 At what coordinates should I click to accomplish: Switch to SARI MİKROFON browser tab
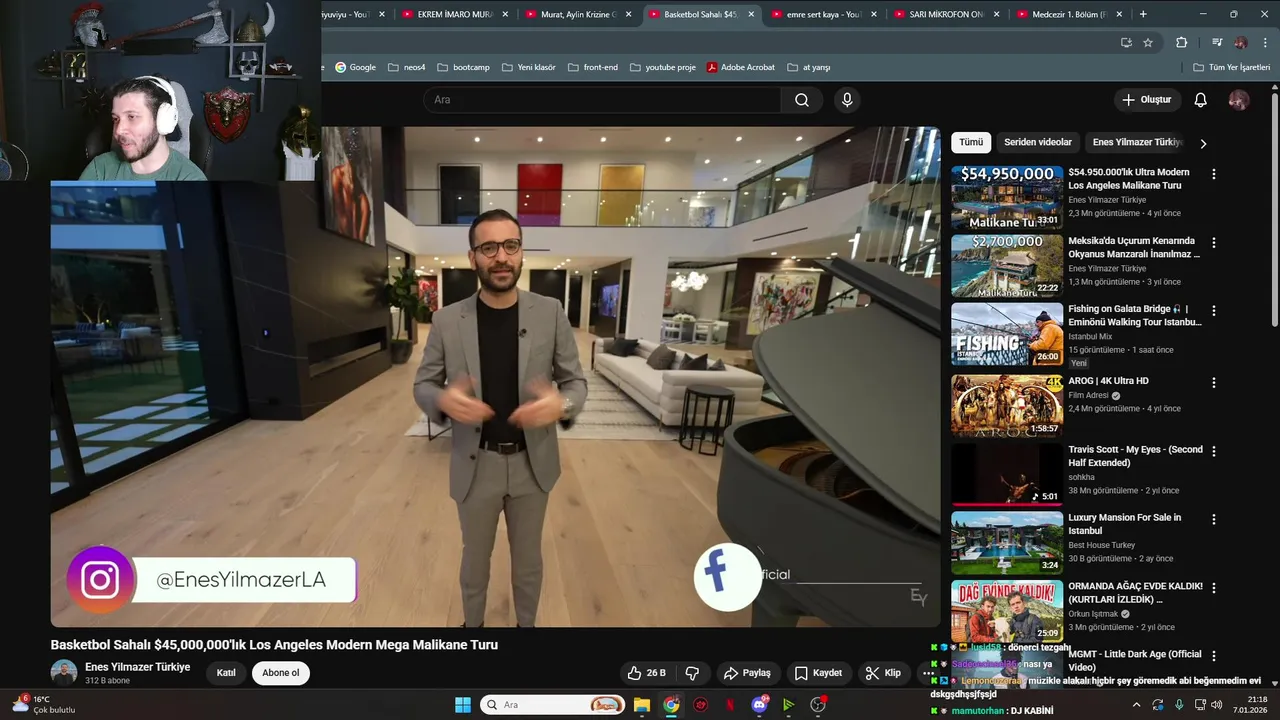(x=946, y=15)
